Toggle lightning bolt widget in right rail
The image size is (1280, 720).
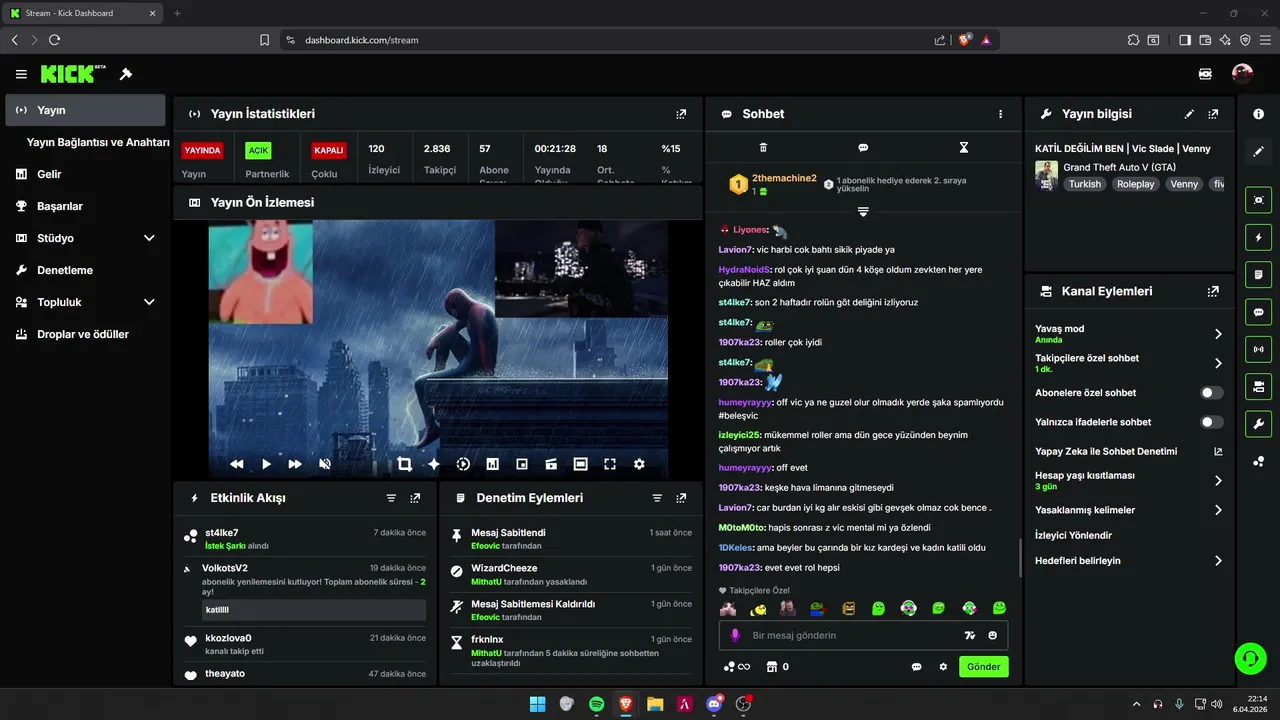[1258, 238]
